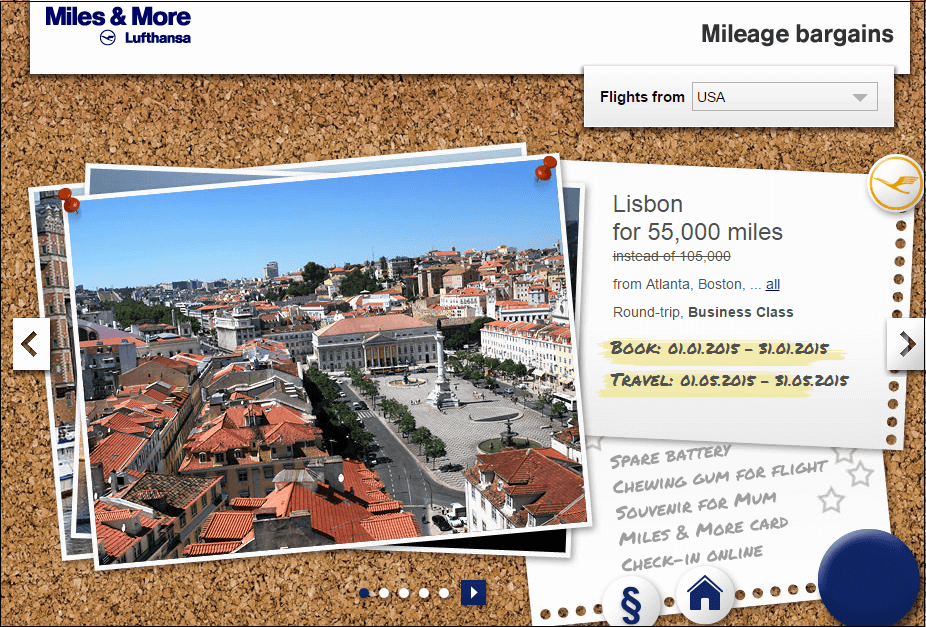The width and height of the screenshot is (926, 627).
Task: Click the Travel 01.05.2015 – 31.05.2015 note
Action: (x=729, y=380)
